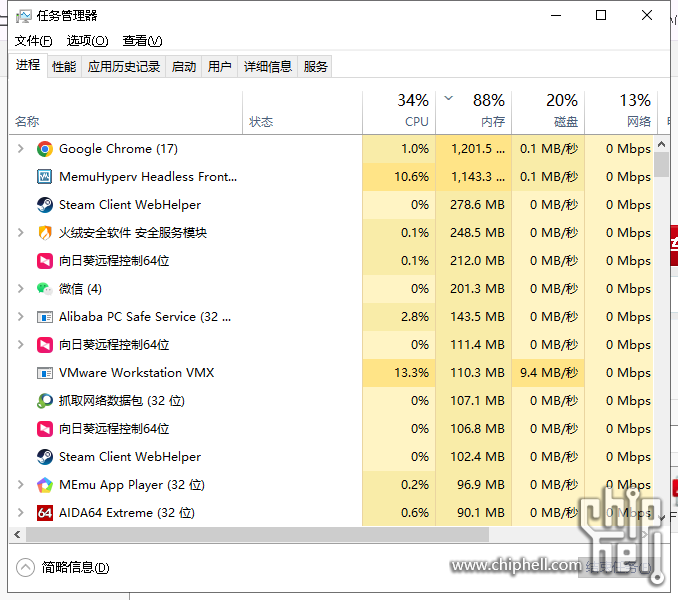
Task: Expand the 微信 (4) process group
Action: [20, 289]
